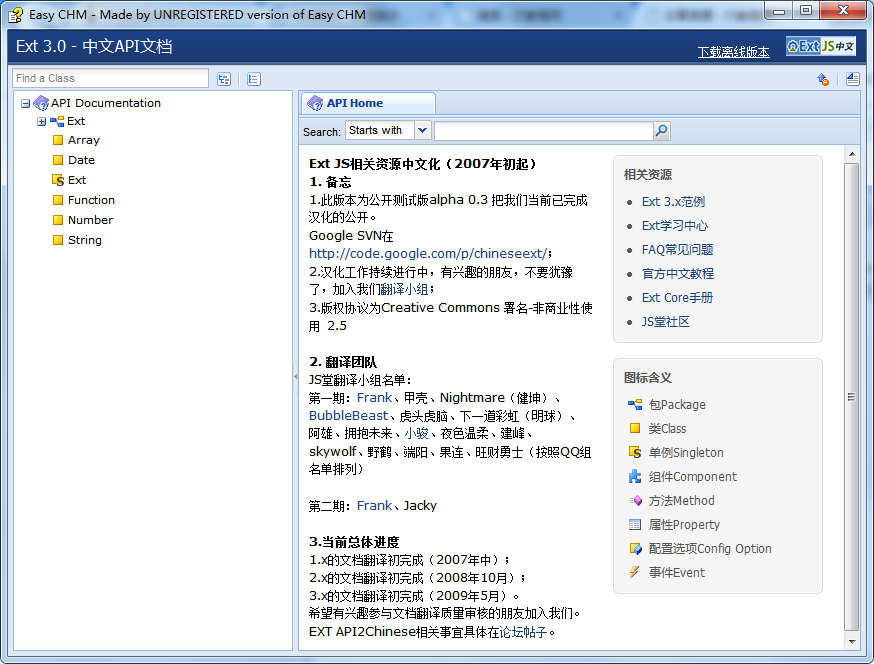Open the 下载离线版本 link

[733, 51]
